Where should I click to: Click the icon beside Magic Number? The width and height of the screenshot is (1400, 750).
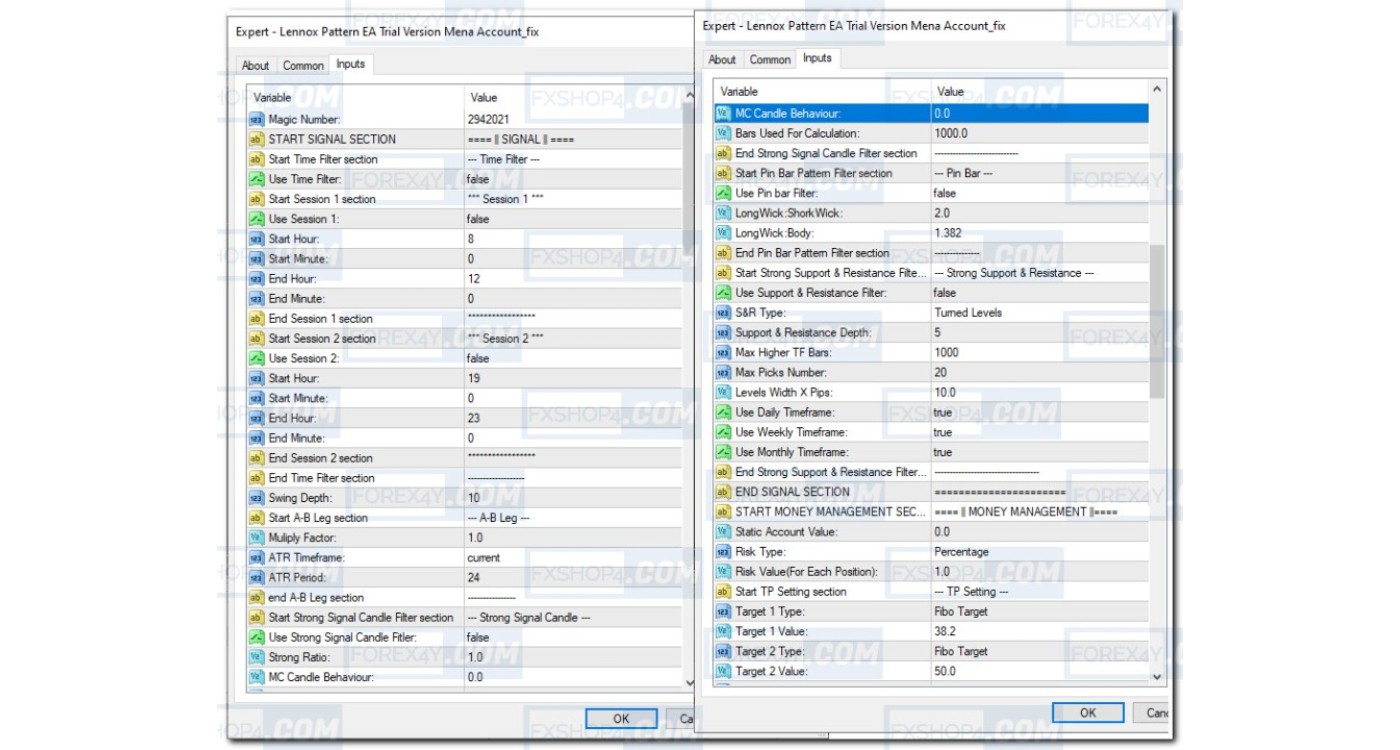tap(256, 119)
